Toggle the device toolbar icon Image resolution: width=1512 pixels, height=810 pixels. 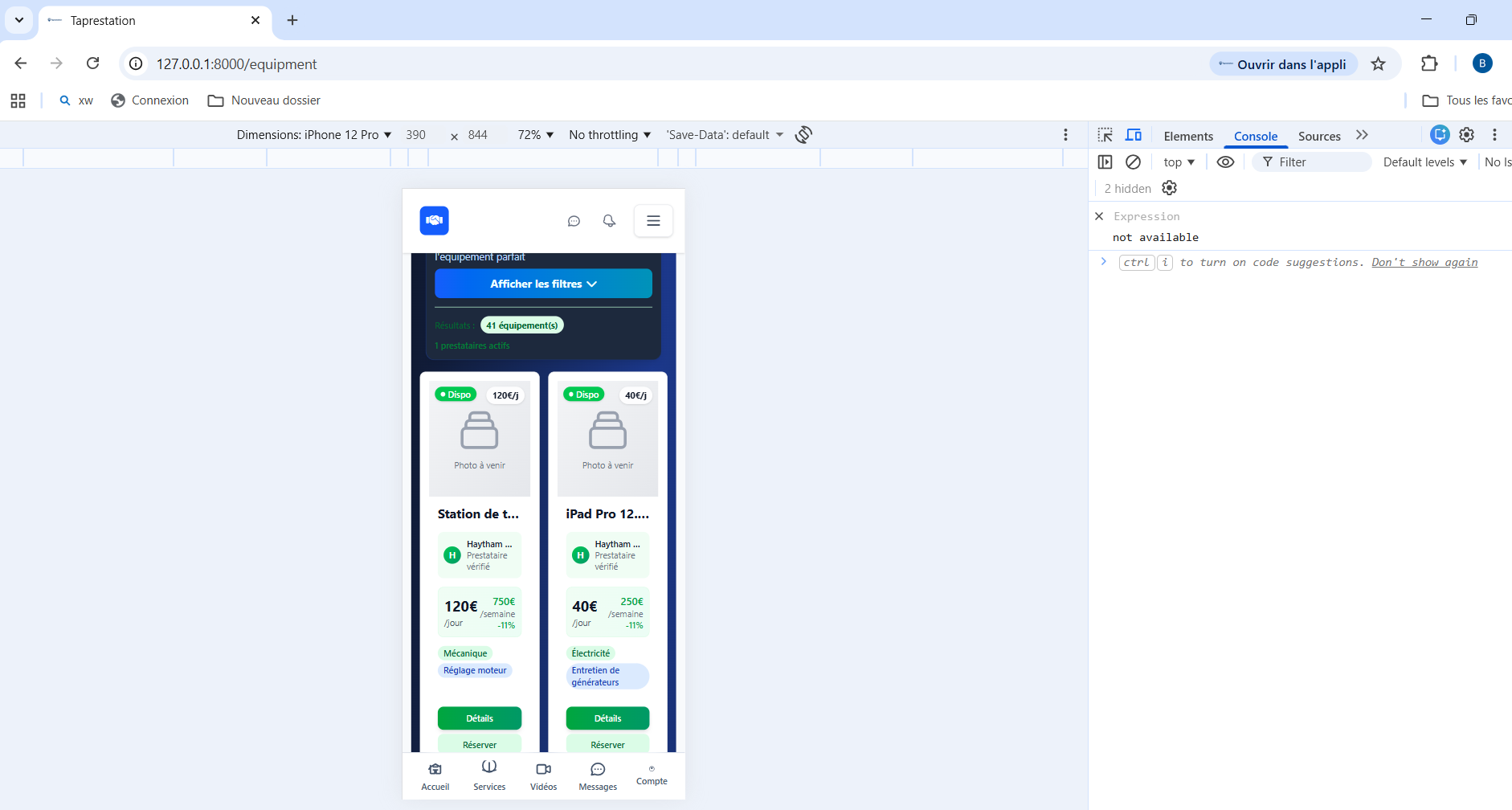(1134, 135)
